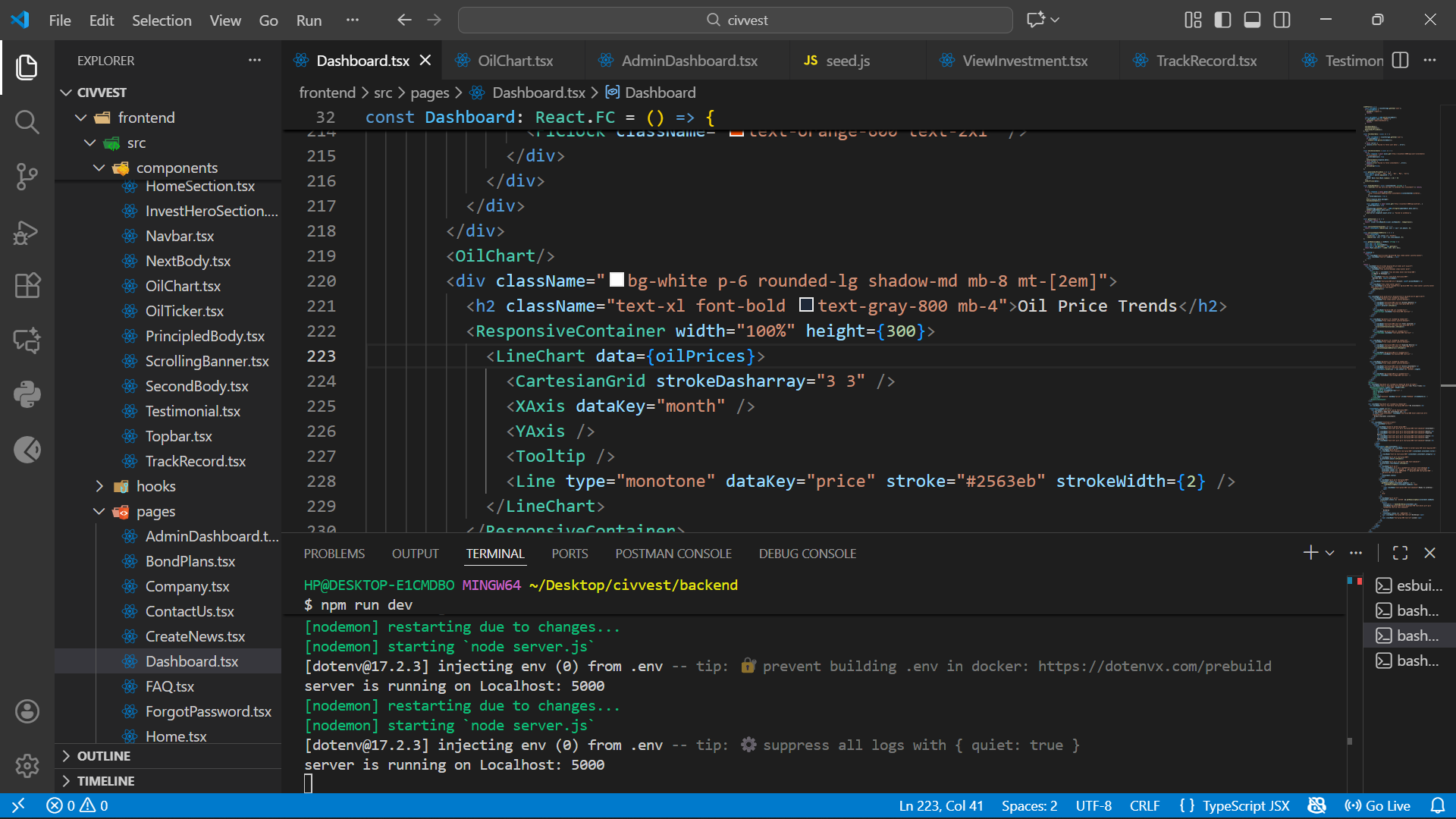This screenshot has height=819, width=1456.
Task: Open the editor More Actions ellipsis
Action: (1430, 61)
